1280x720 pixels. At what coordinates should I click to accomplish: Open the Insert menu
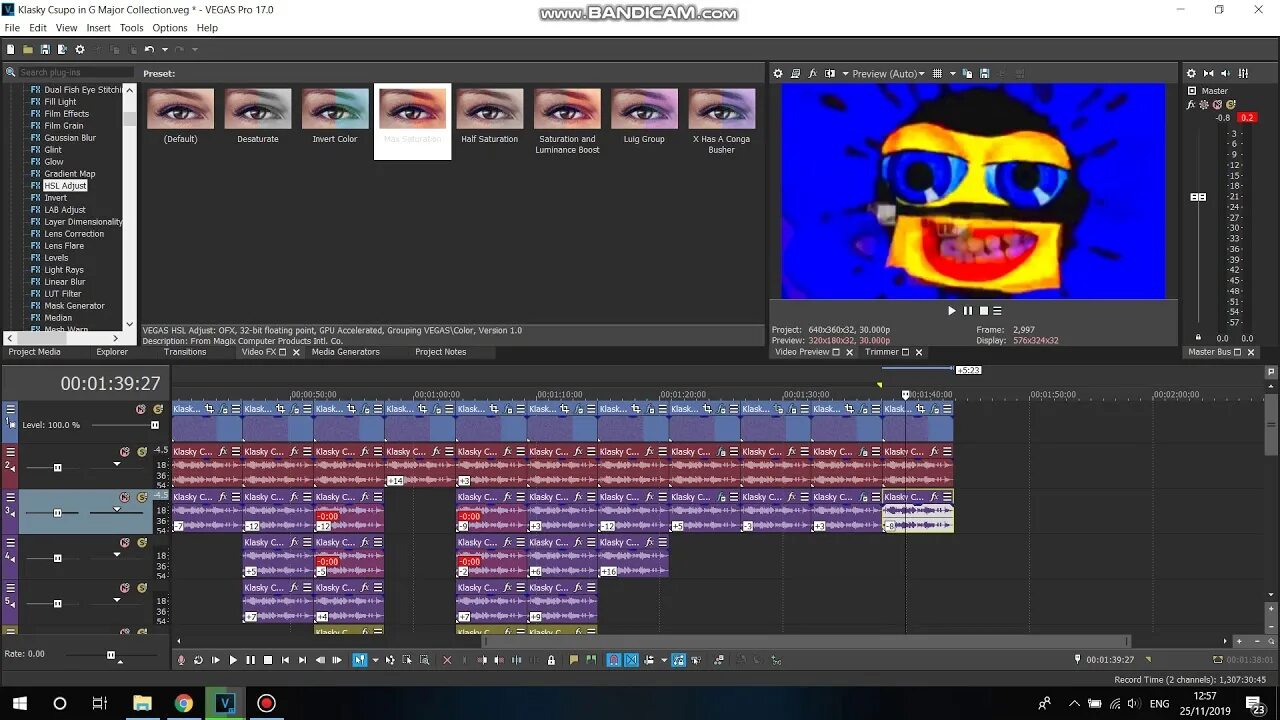[98, 28]
